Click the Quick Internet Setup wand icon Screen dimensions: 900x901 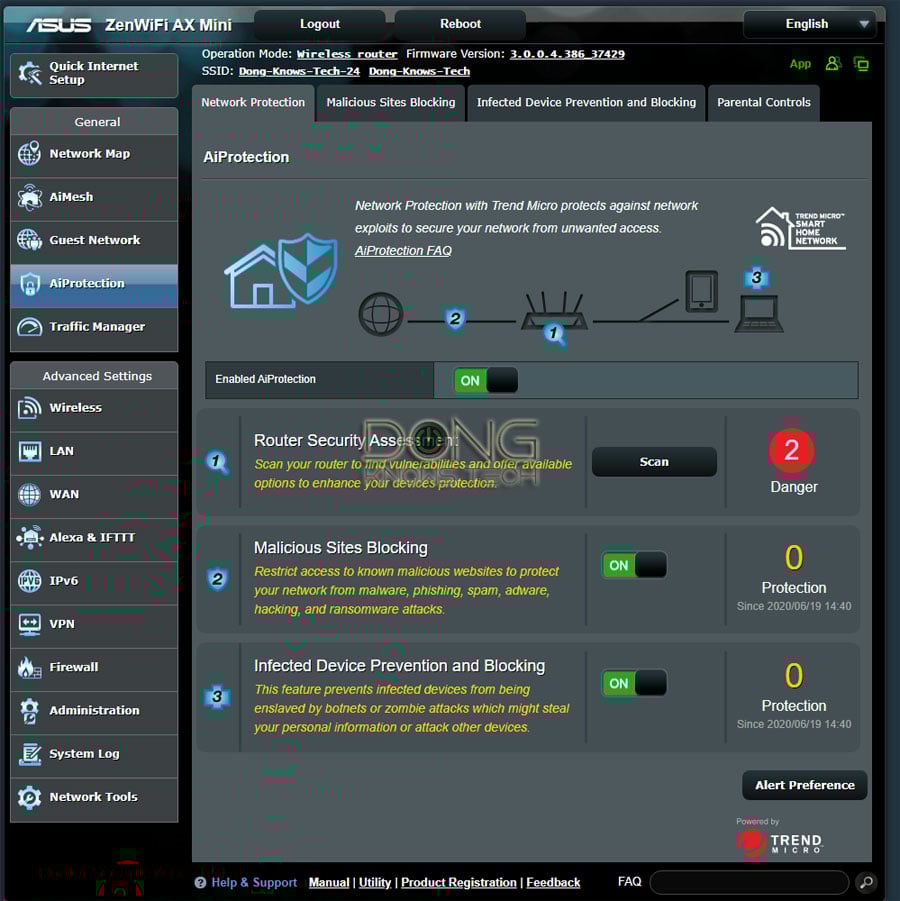coord(29,74)
